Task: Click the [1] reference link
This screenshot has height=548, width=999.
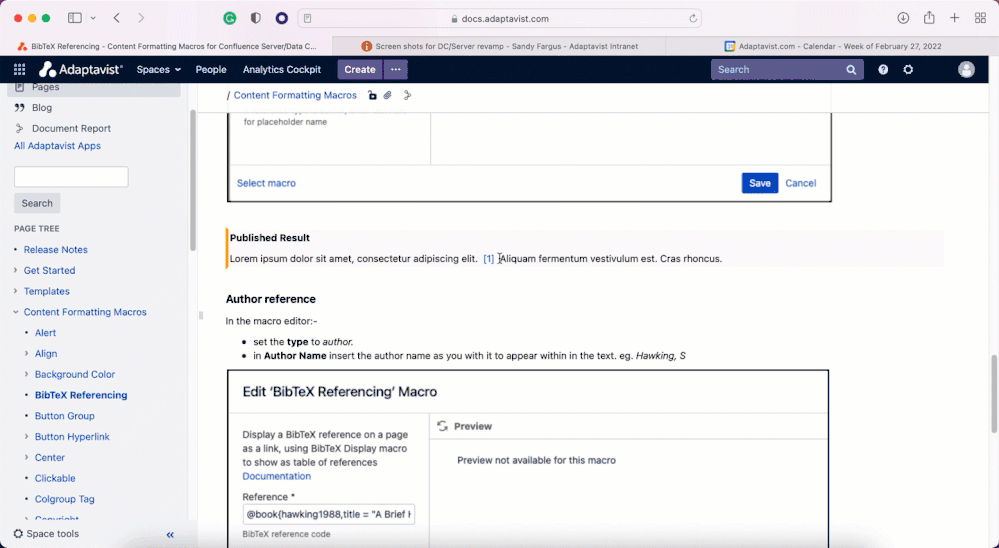Action: coord(489,259)
